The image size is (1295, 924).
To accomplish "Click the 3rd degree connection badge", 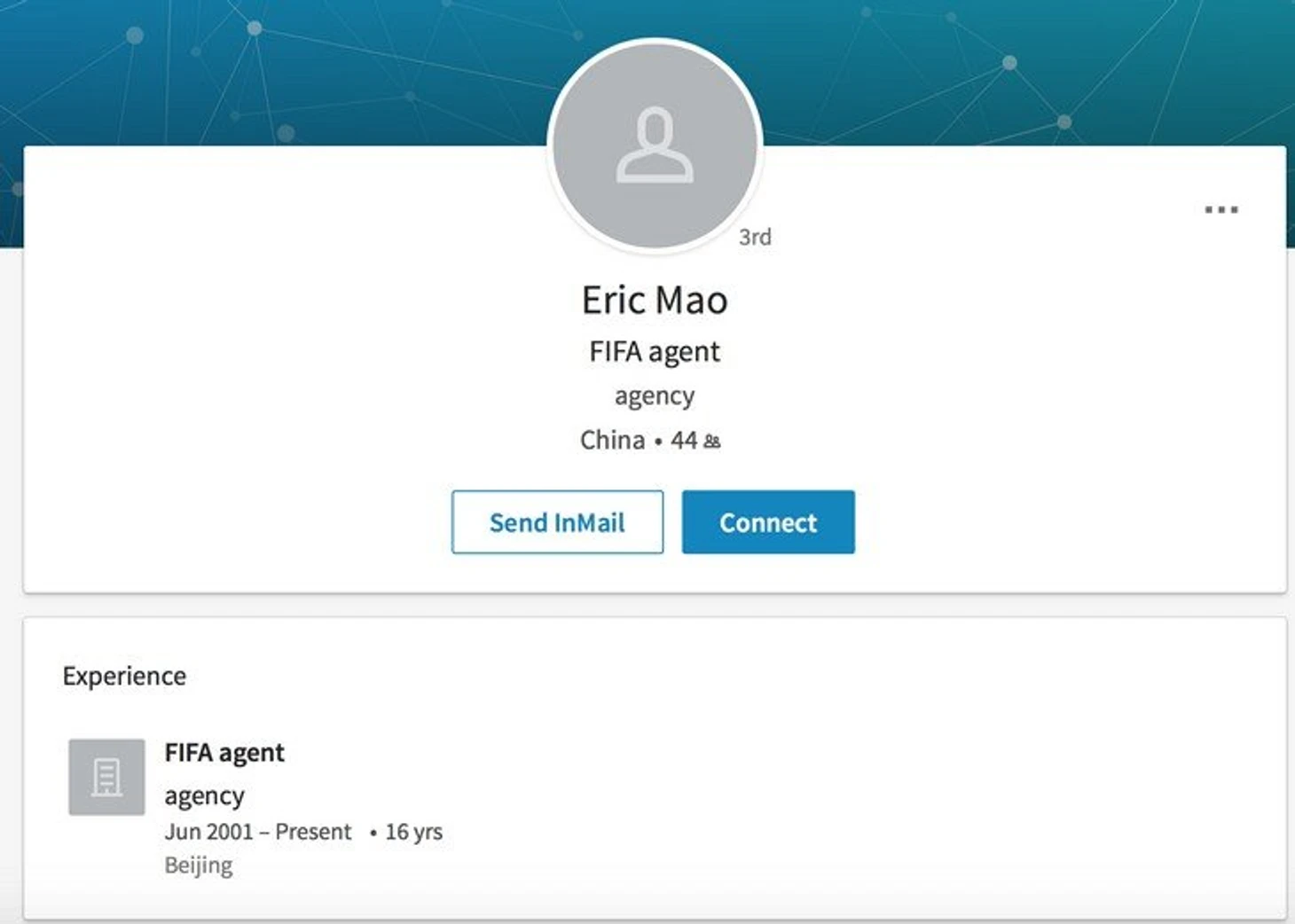I will point(755,237).
